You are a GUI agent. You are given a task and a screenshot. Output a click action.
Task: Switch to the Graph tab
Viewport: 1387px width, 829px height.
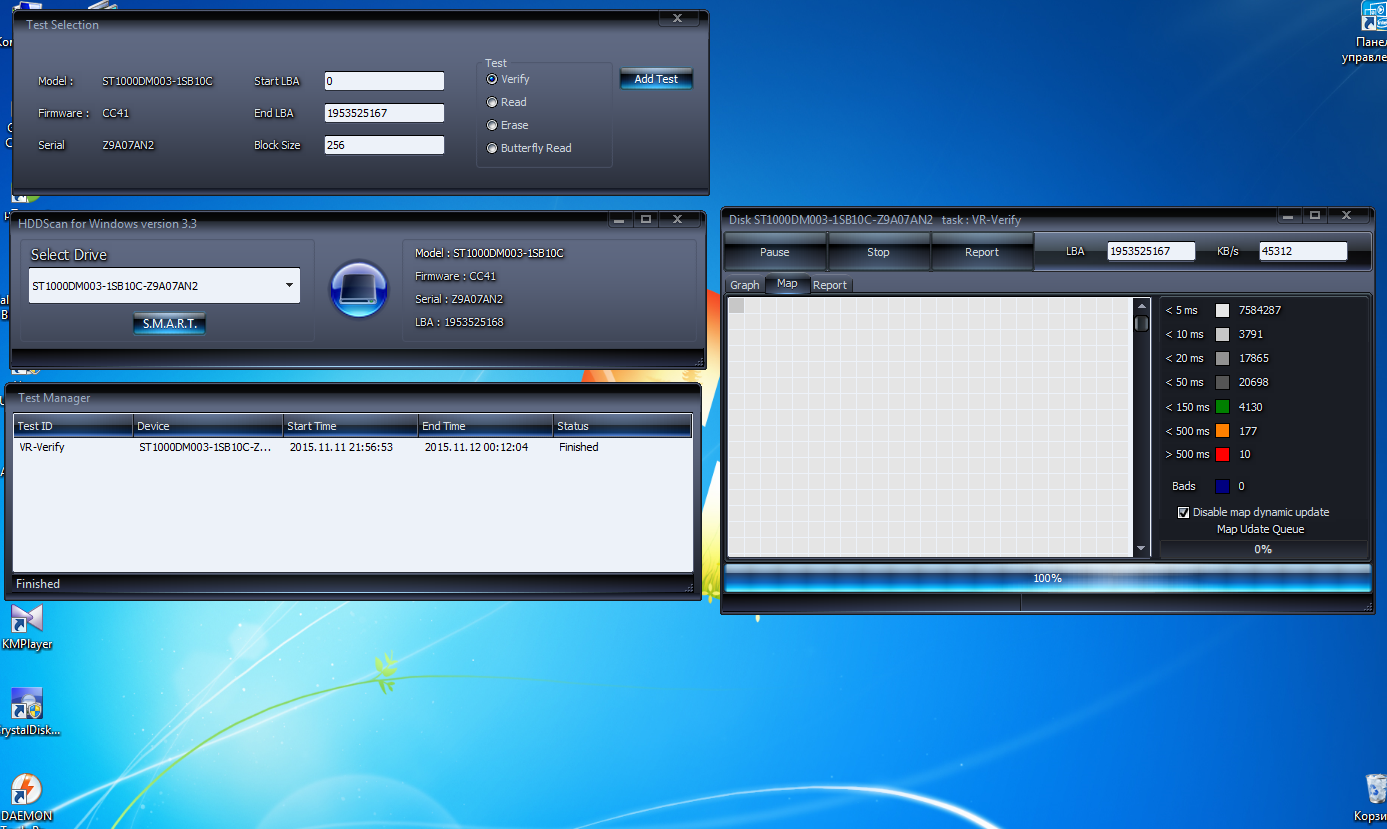point(745,285)
